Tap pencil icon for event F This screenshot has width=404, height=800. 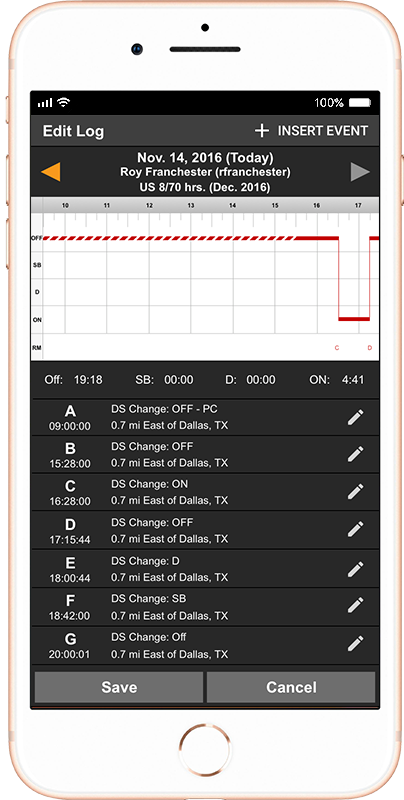[x=356, y=606]
